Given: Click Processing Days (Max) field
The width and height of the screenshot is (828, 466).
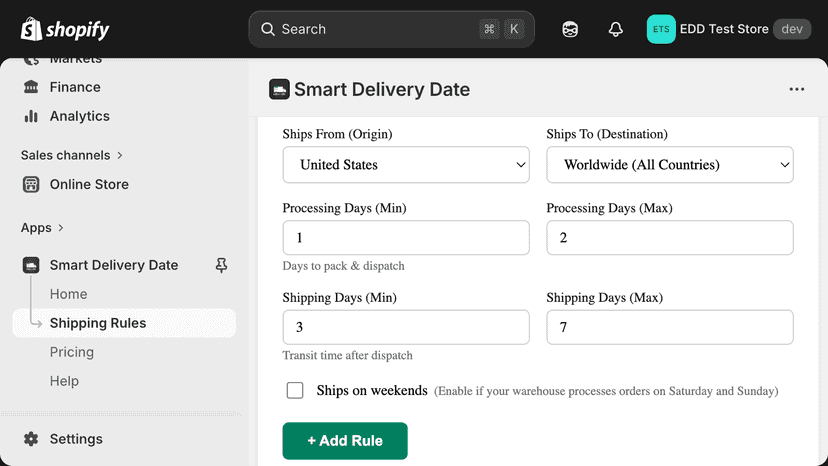Looking at the screenshot, I should 670,238.
